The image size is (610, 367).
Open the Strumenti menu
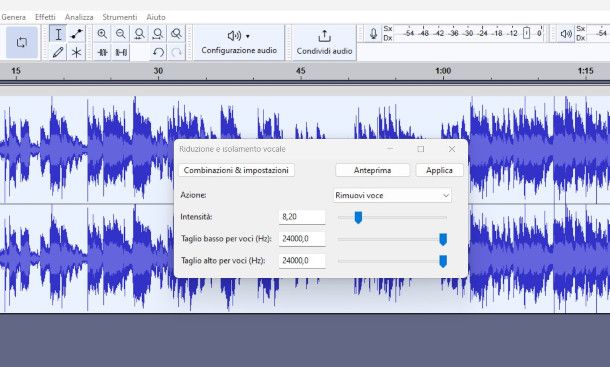(x=120, y=17)
